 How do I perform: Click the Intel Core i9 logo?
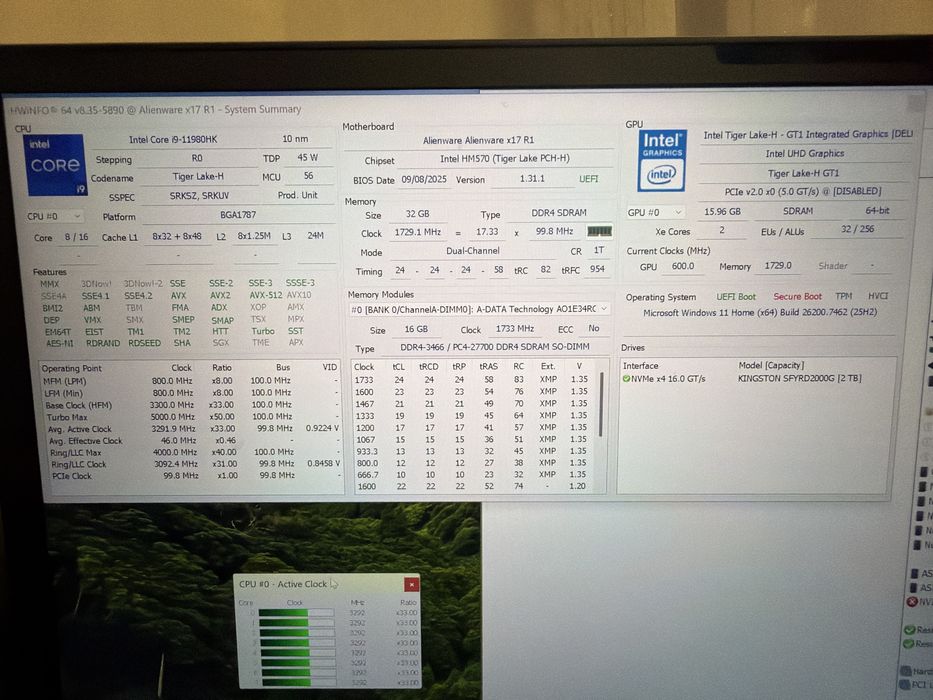55,165
